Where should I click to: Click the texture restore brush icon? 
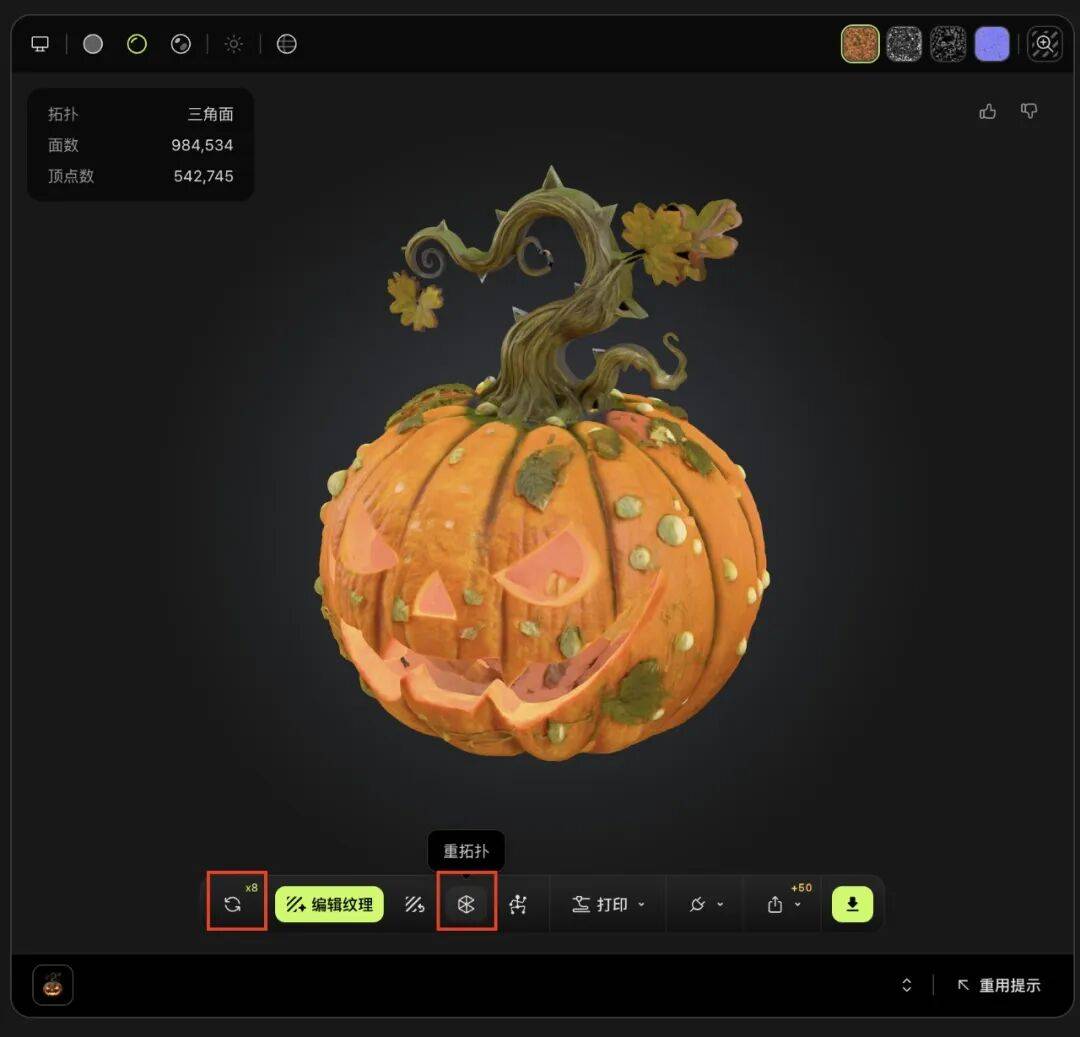click(415, 904)
